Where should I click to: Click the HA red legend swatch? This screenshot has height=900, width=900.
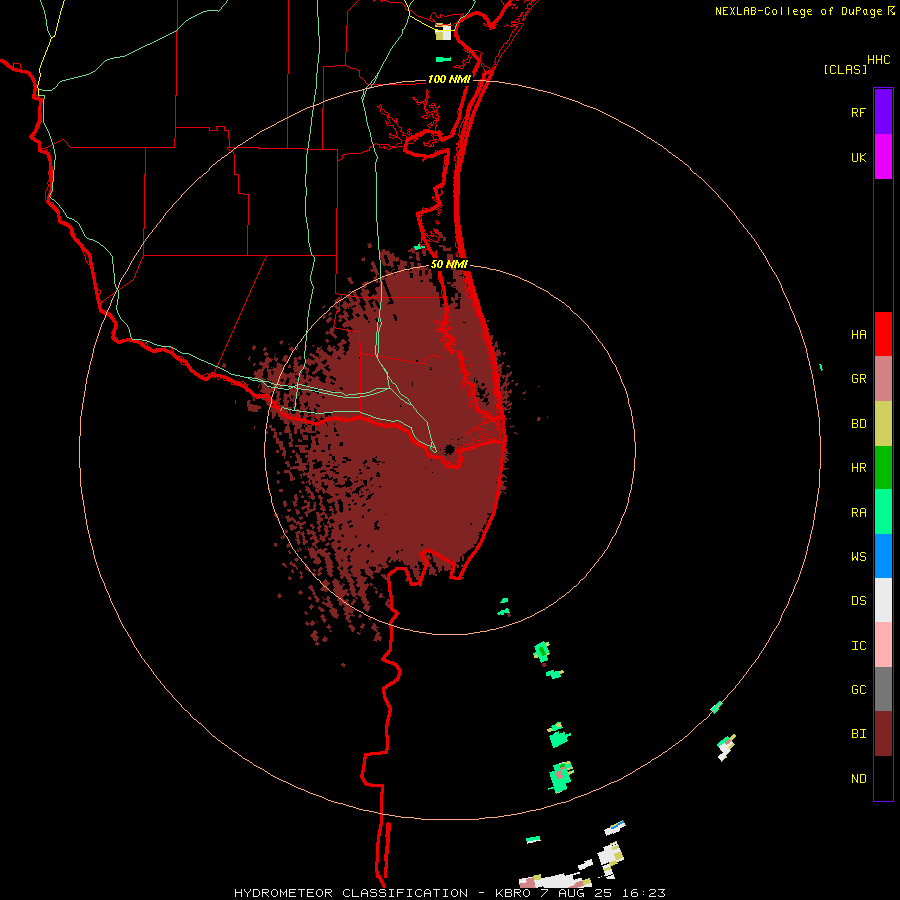click(x=883, y=334)
